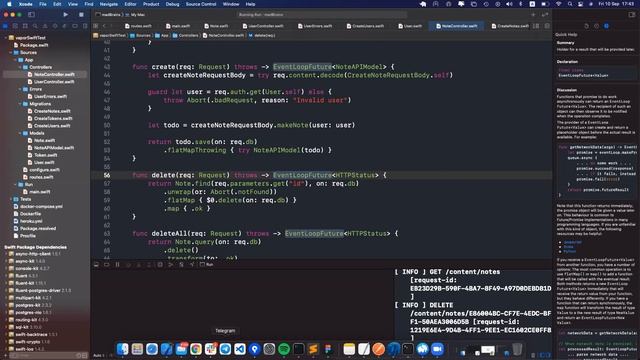The image size is (640, 360).
Task: Click the EventLoopFuture type on line 63
Action: pos(314,233)
